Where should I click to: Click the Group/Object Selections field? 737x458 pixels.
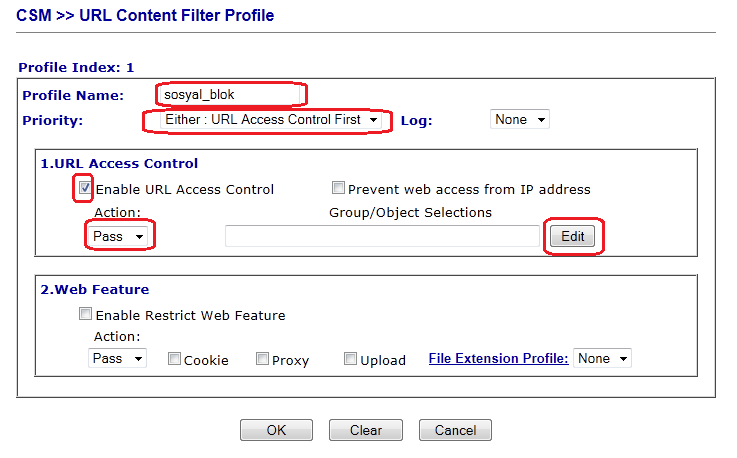coord(382,236)
